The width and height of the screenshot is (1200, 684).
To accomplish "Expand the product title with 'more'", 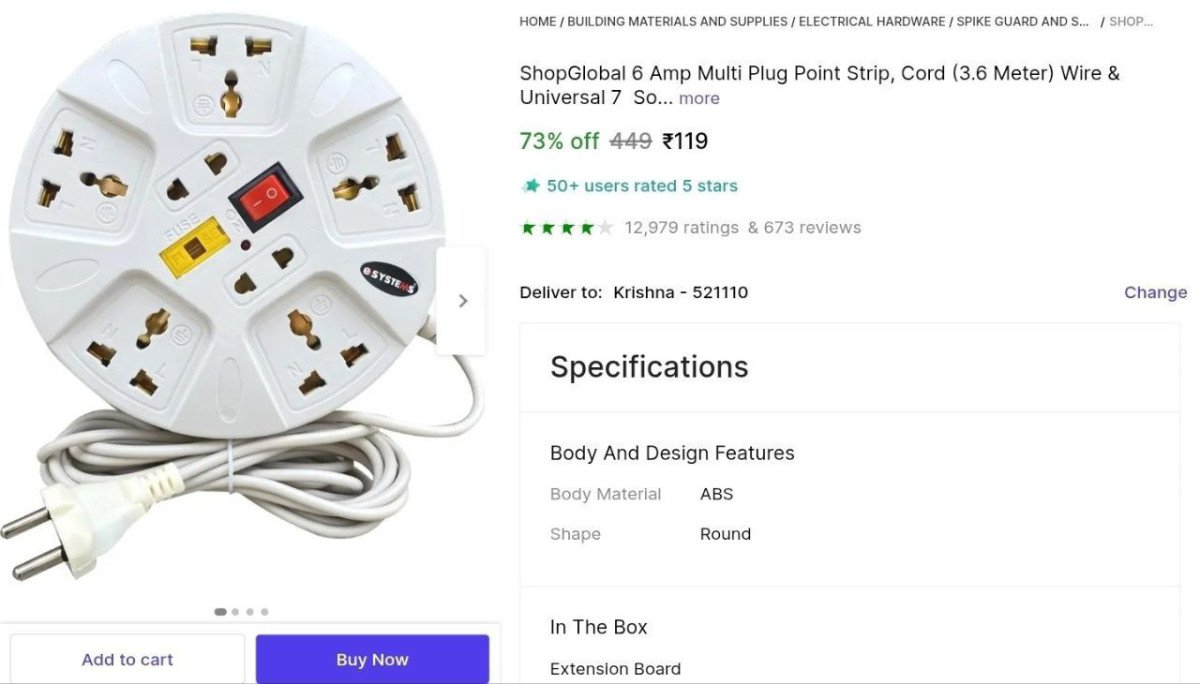I will click(x=699, y=98).
